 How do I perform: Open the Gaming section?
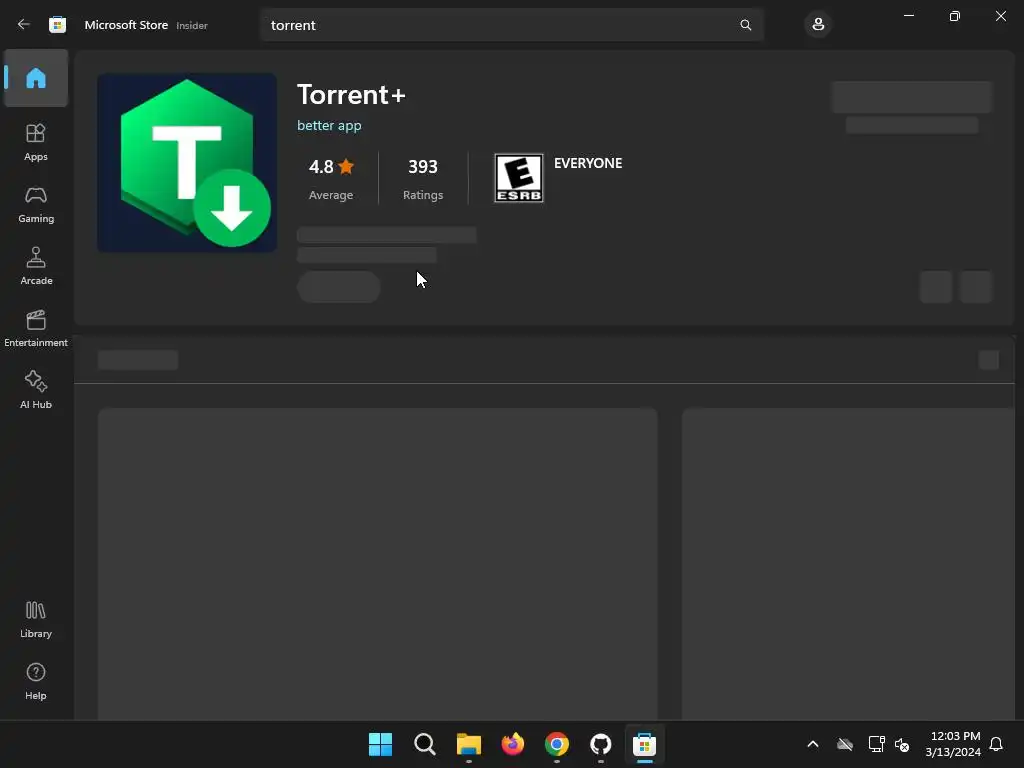click(x=36, y=204)
